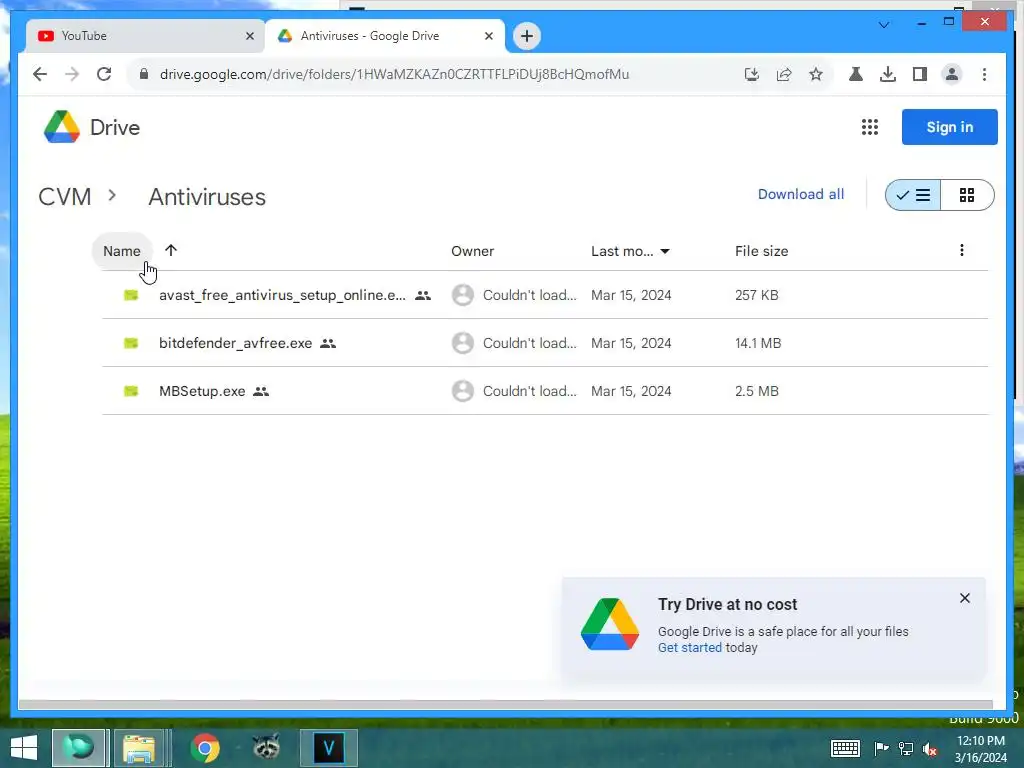Open Google Chrome from the taskbar
This screenshot has height=768, width=1024.
(x=205, y=748)
